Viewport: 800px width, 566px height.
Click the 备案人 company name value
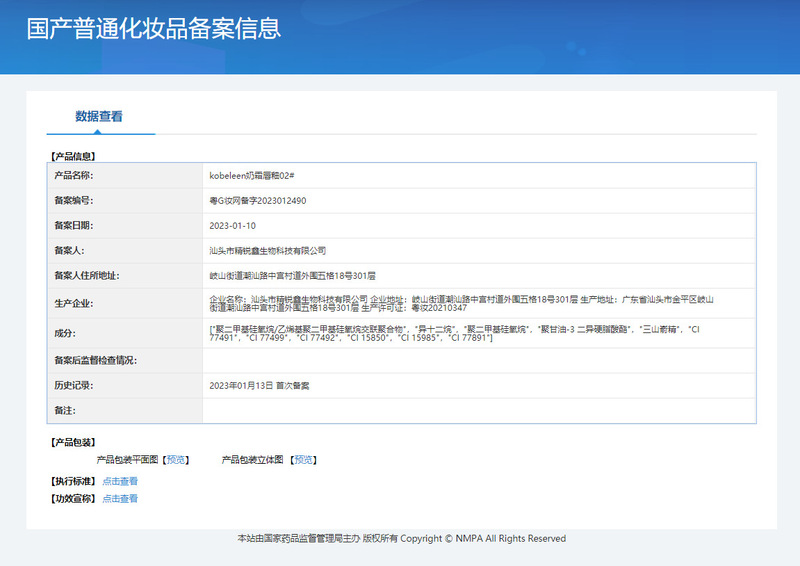267,250
